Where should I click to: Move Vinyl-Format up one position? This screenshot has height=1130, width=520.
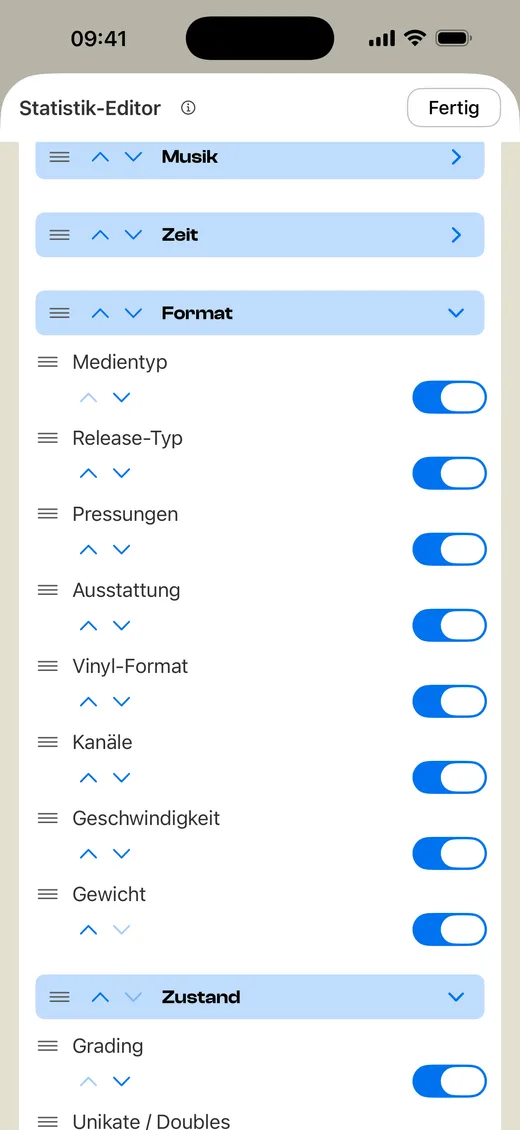click(x=88, y=701)
